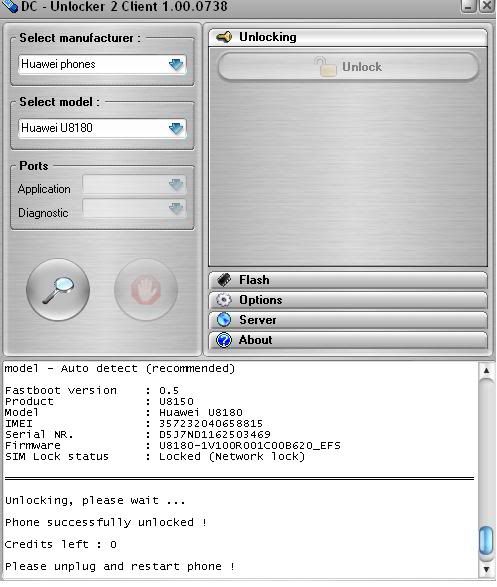Expand the Diagnostic port dropdown
This screenshot has width=497, height=587.
(134, 208)
